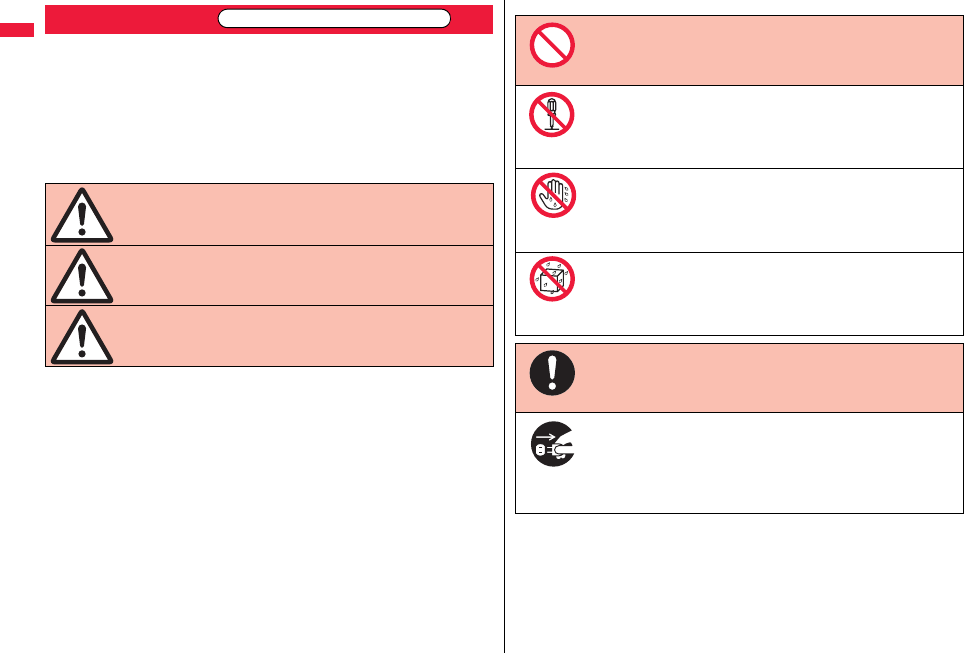The width and height of the screenshot is (964, 653).
Task: Click pink row beside top warning triangle
Action: (x=300, y=213)
